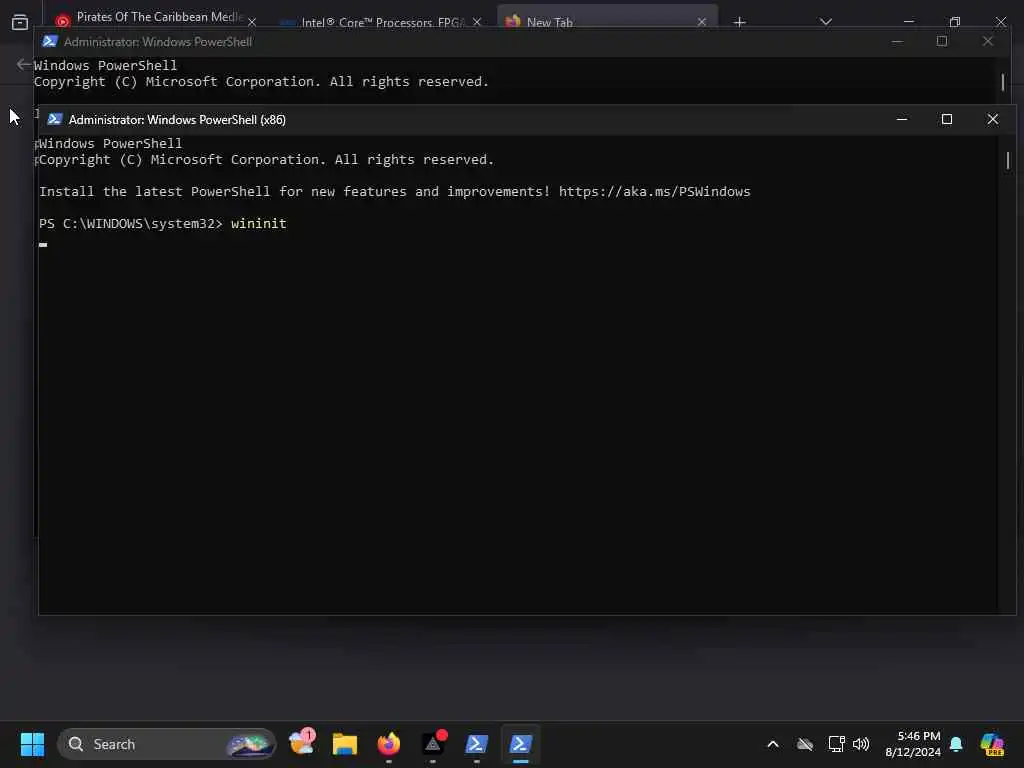Screen dimensions: 1024x768
Task: Click the taskbar Search box
Action: click(x=167, y=744)
